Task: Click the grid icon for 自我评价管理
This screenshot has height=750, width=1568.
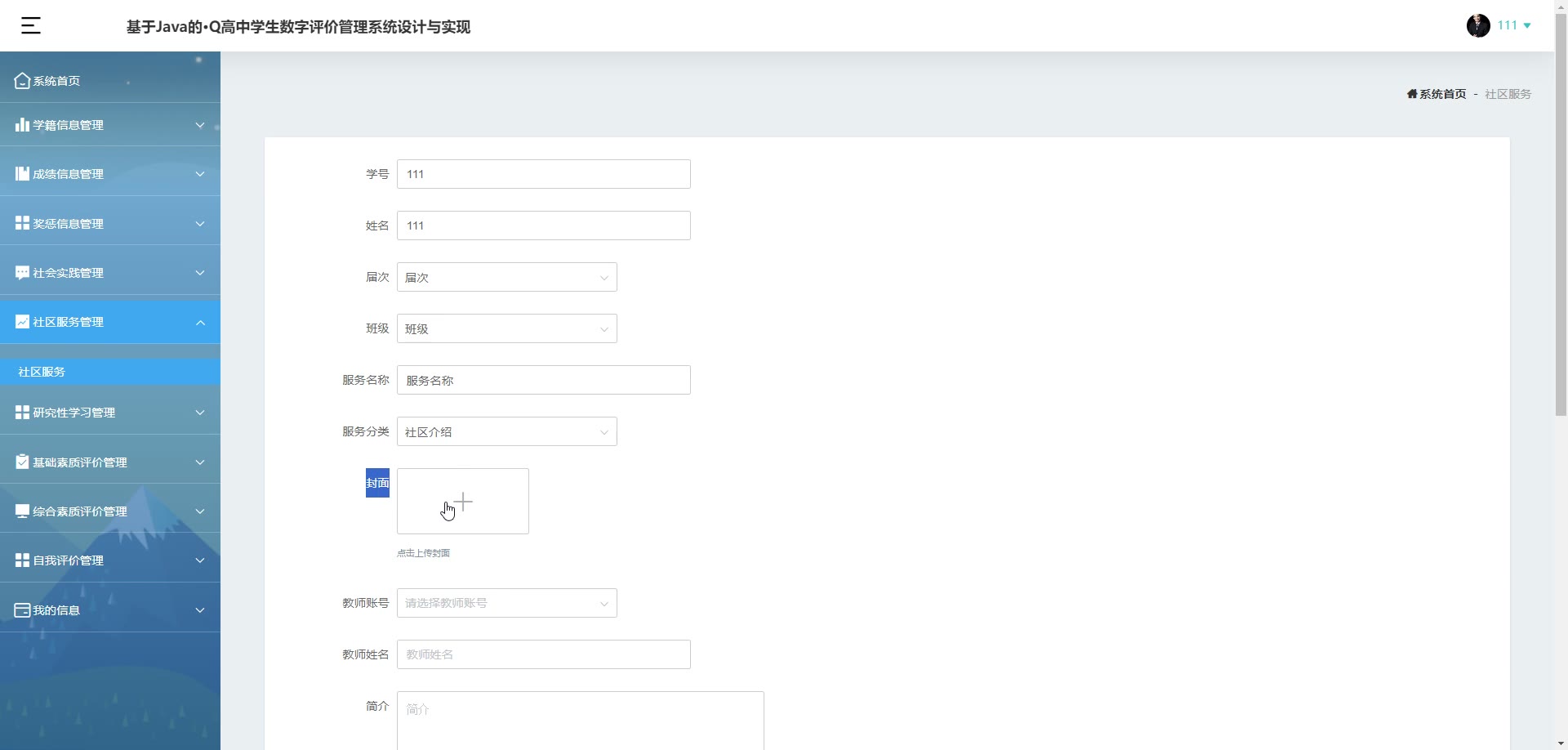Action: click(22, 560)
